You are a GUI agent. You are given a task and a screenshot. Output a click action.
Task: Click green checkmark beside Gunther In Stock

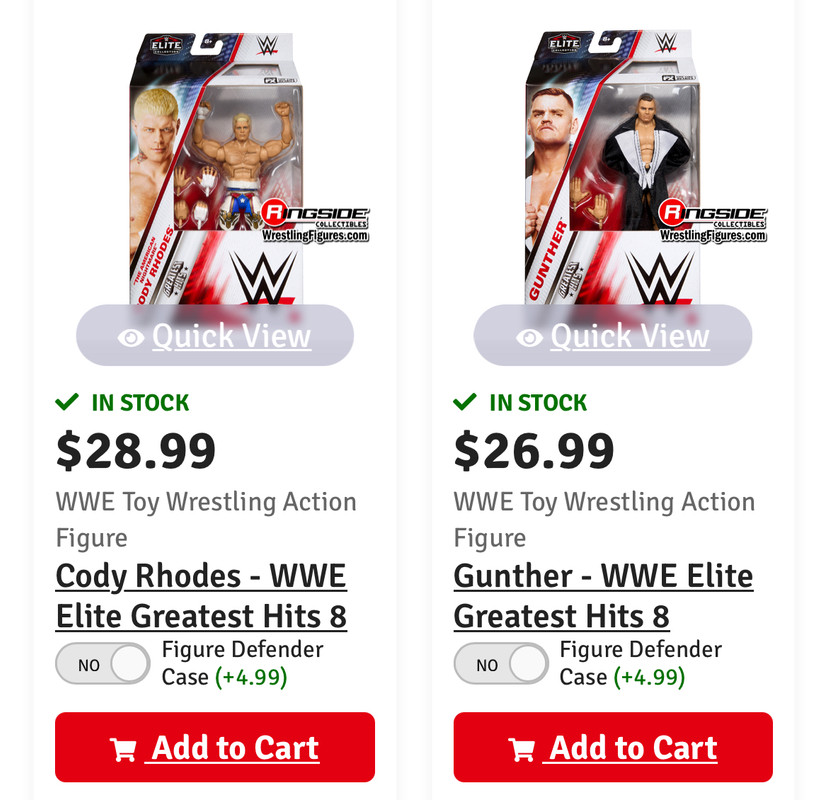pyautogui.click(x=465, y=402)
